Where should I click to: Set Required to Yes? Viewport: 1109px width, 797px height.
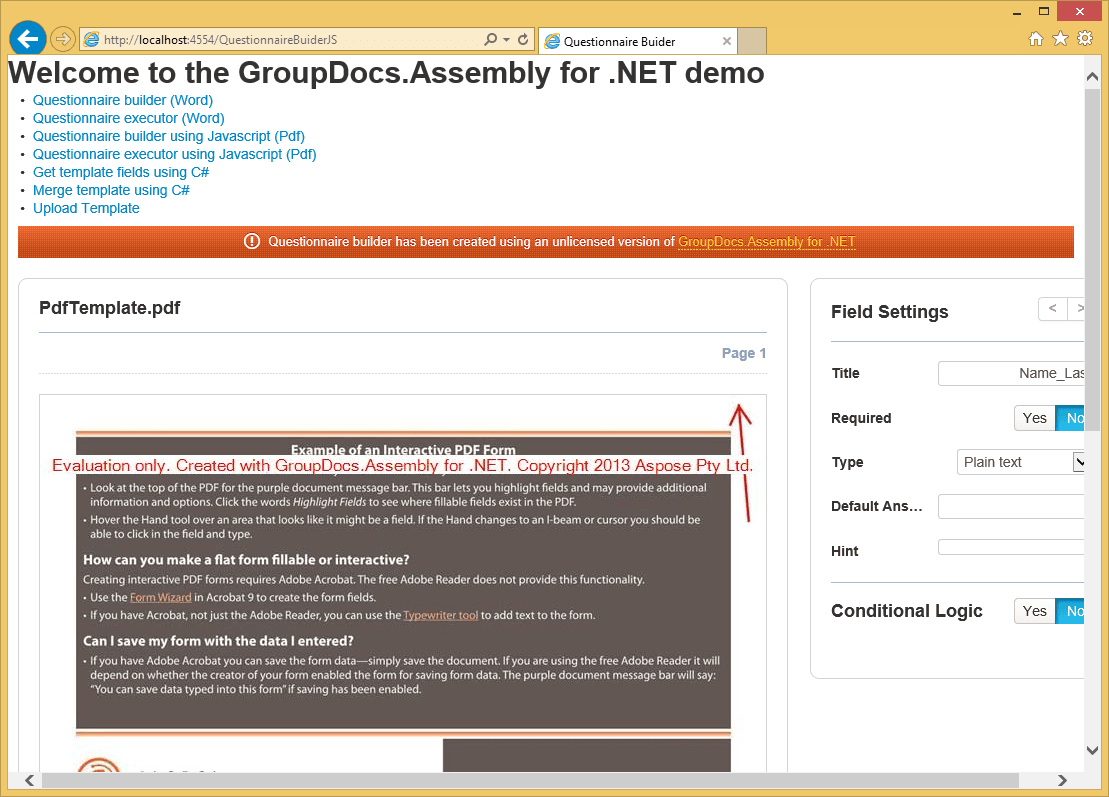point(1034,418)
